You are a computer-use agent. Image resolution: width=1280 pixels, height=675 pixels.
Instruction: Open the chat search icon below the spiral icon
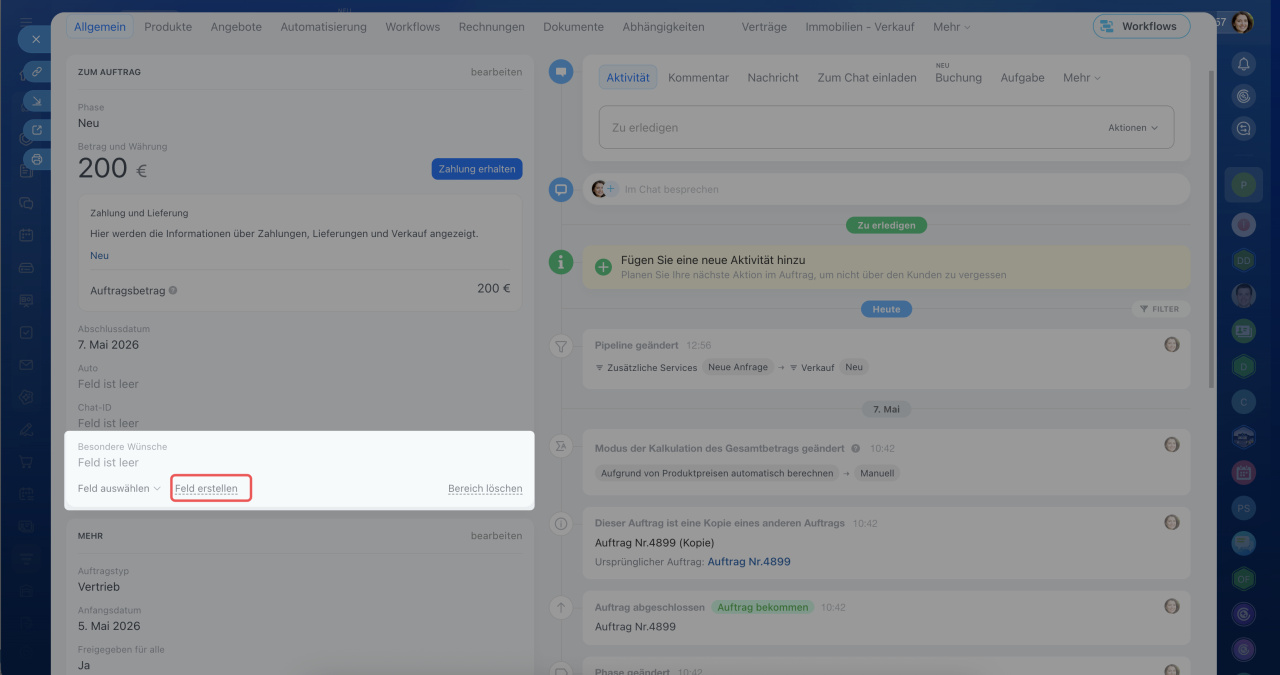1243,128
